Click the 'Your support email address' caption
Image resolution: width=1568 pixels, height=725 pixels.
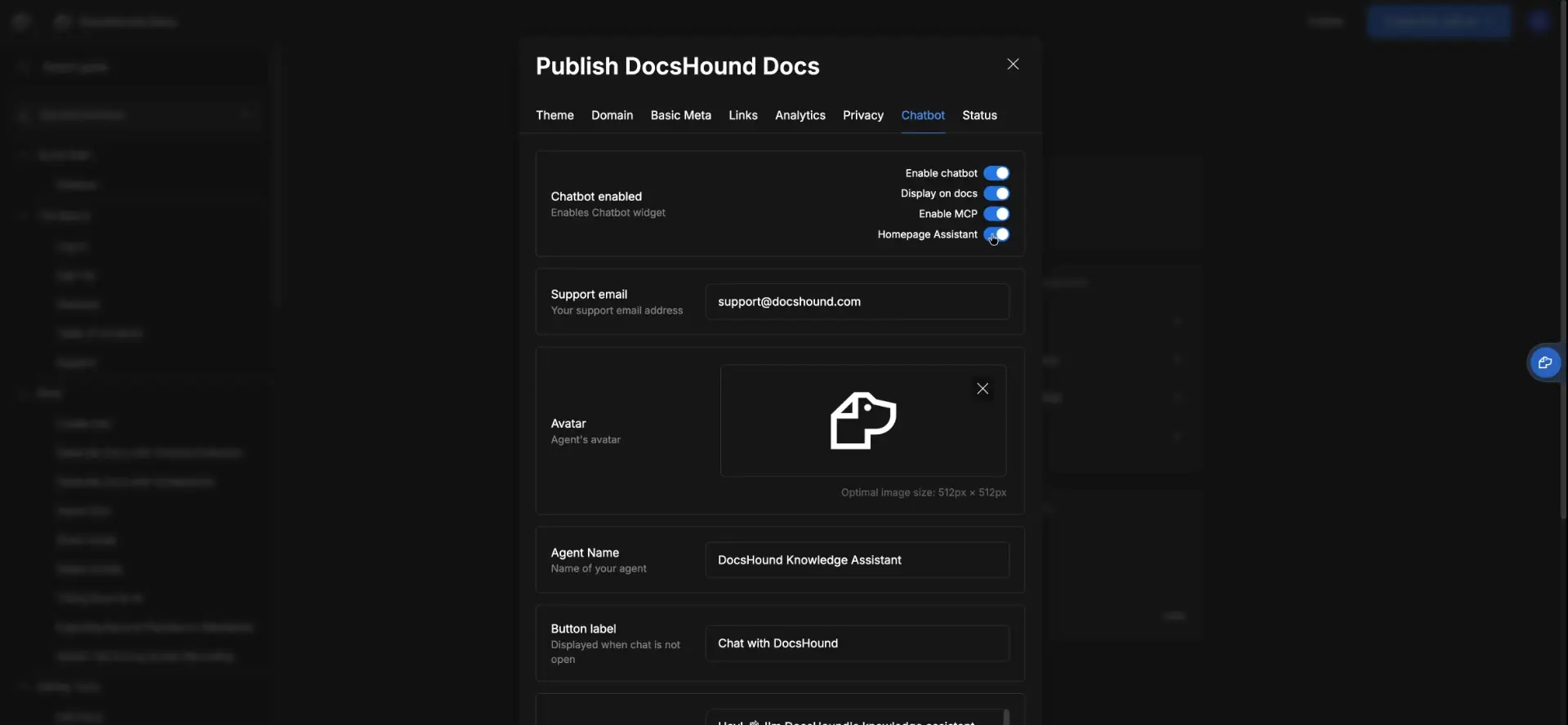coord(617,310)
